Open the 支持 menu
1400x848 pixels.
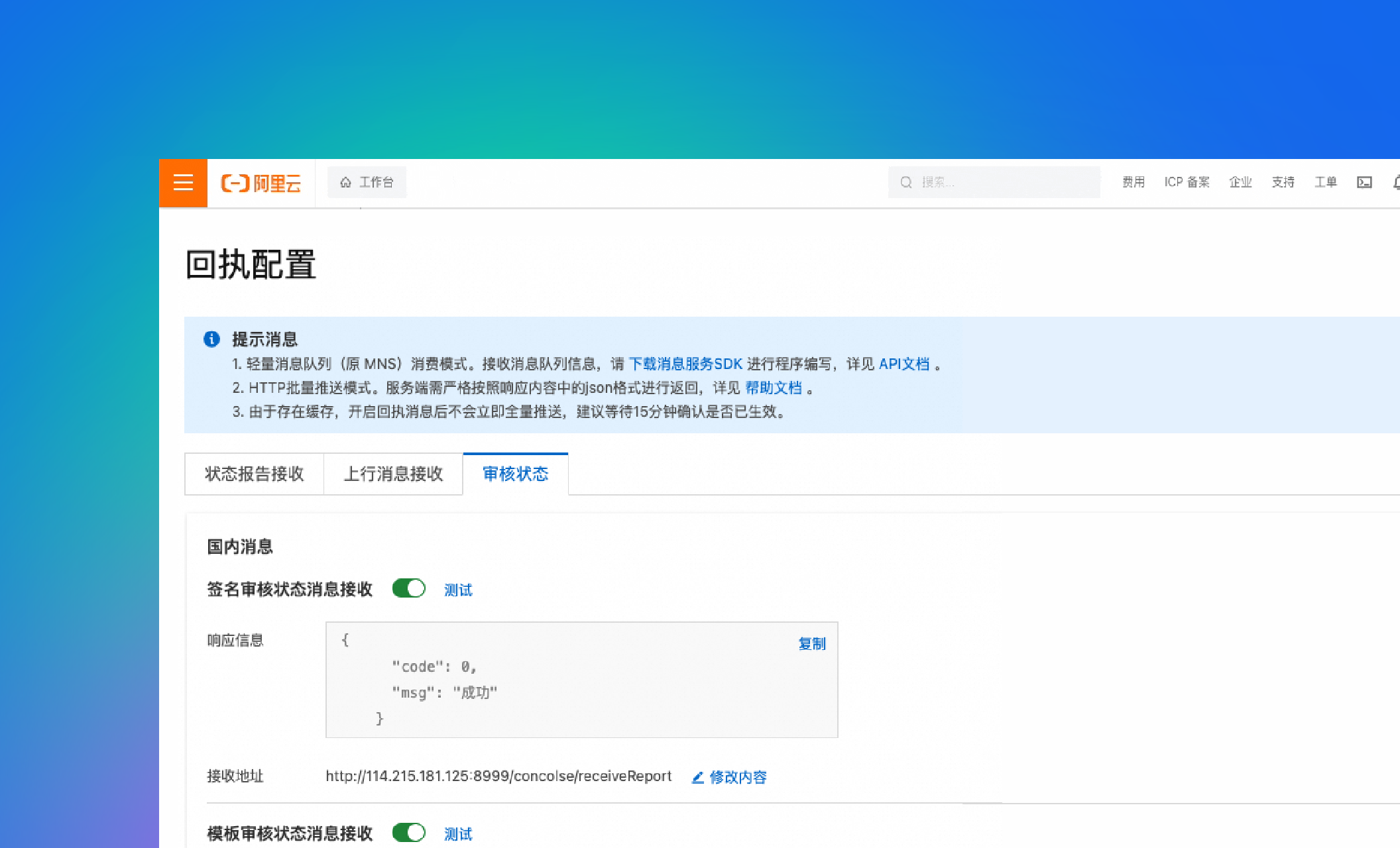(x=1283, y=182)
